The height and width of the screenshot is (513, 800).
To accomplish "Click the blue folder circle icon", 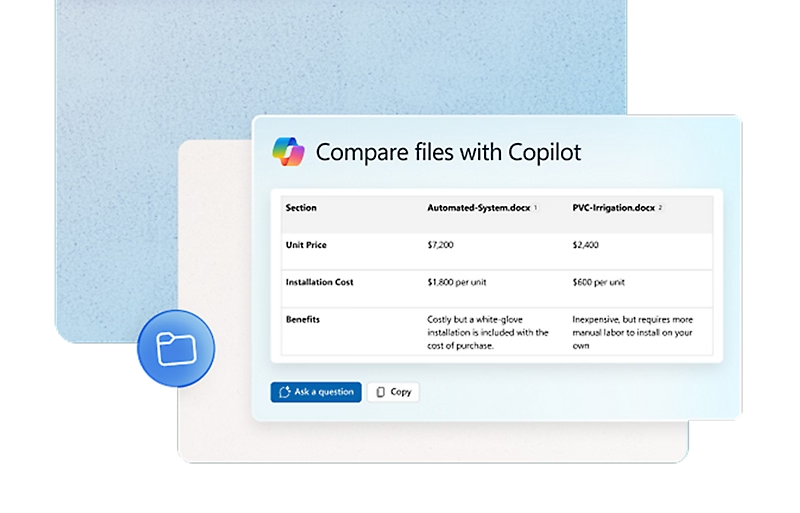I will [176, 349].
